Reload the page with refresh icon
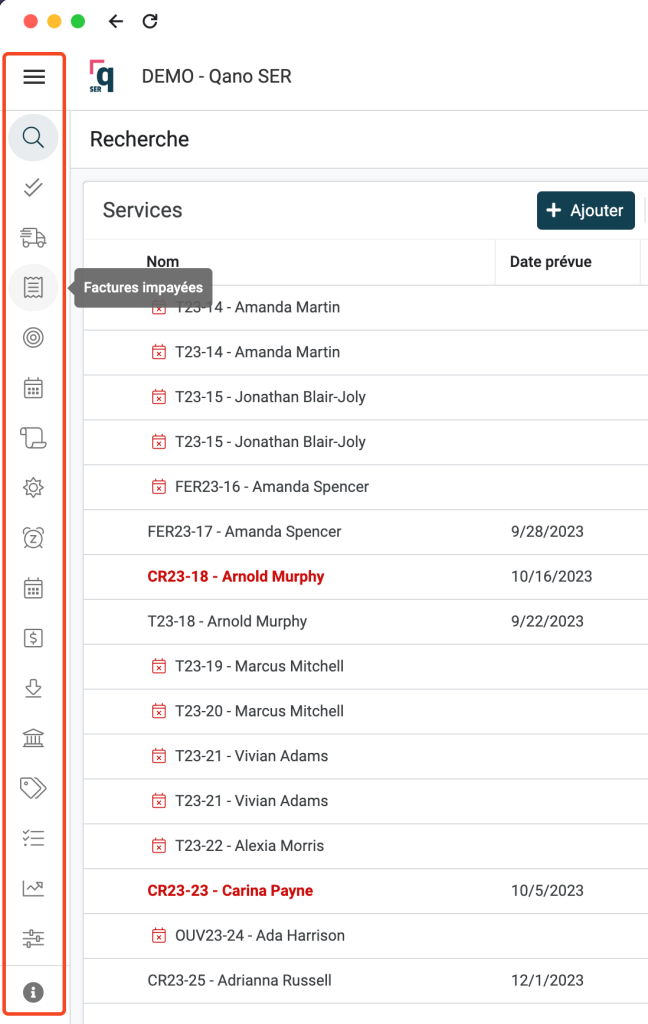This screenshot has width=648, height=1024. pos(150,21)
